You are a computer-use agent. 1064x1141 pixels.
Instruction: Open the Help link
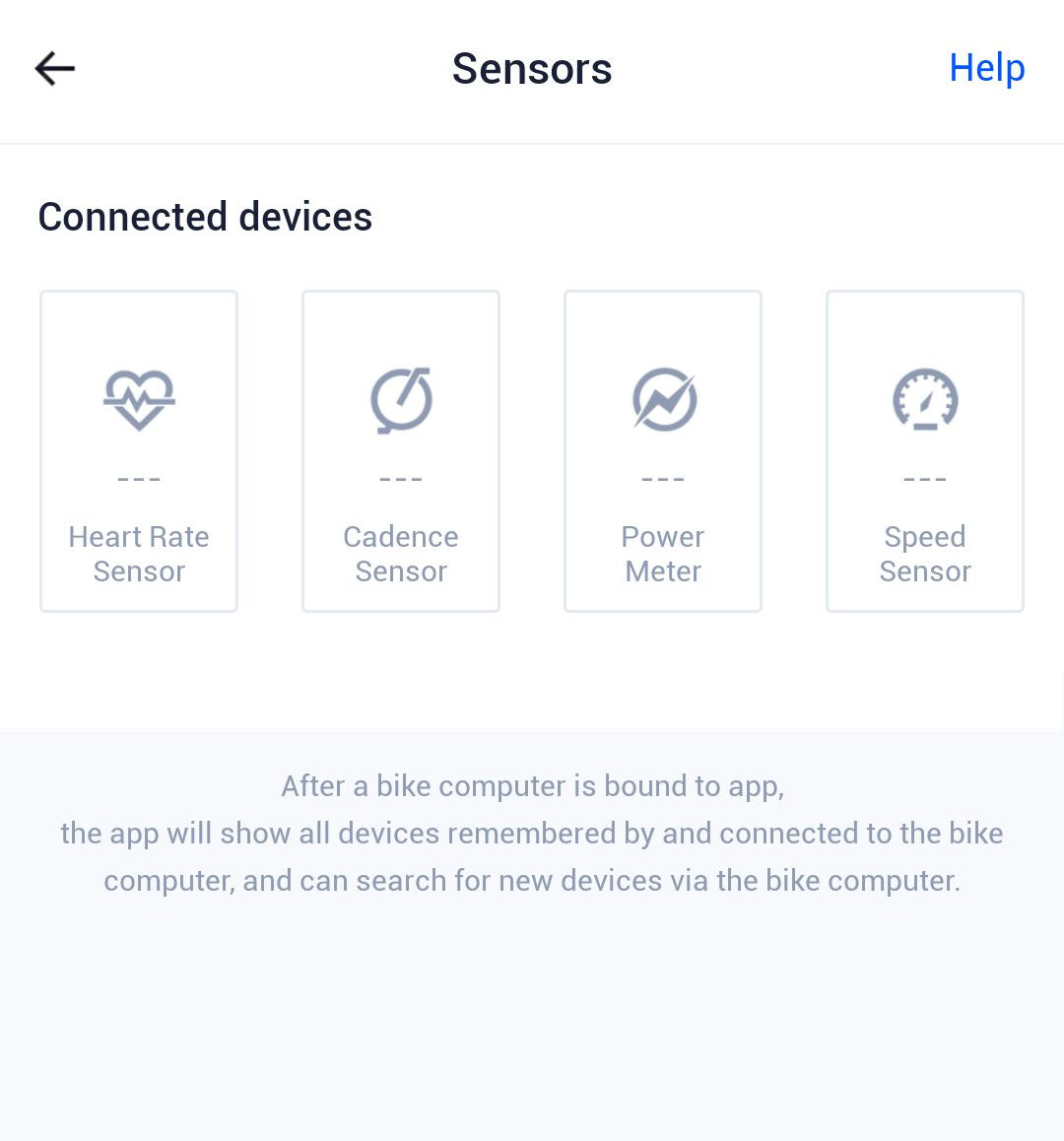[986, 68]
